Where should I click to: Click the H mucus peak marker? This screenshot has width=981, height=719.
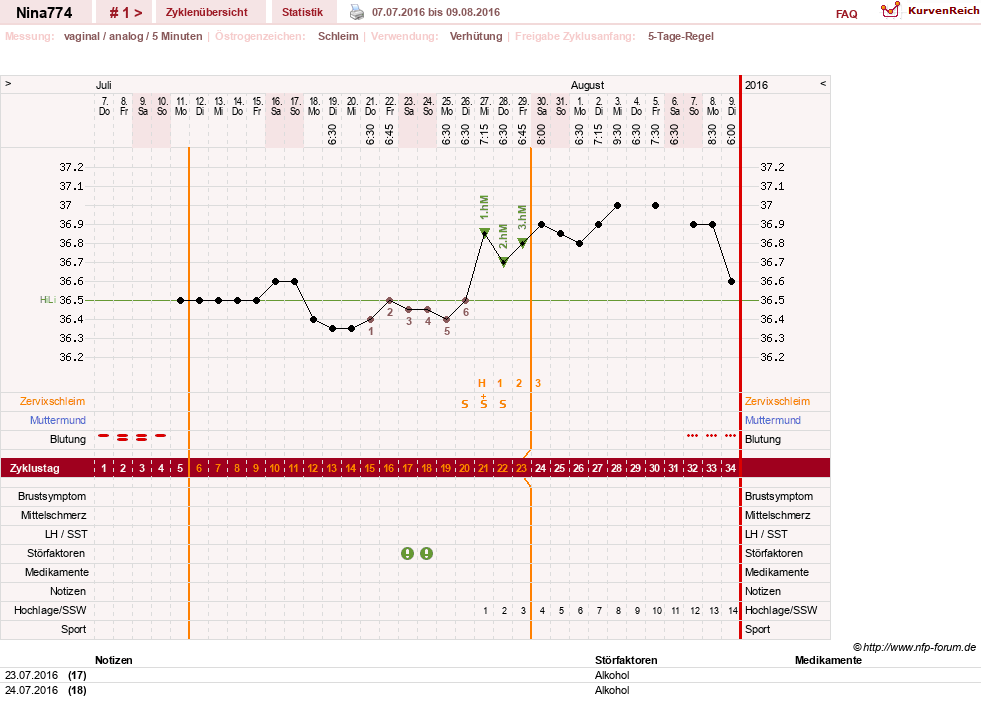pos(482,384)
